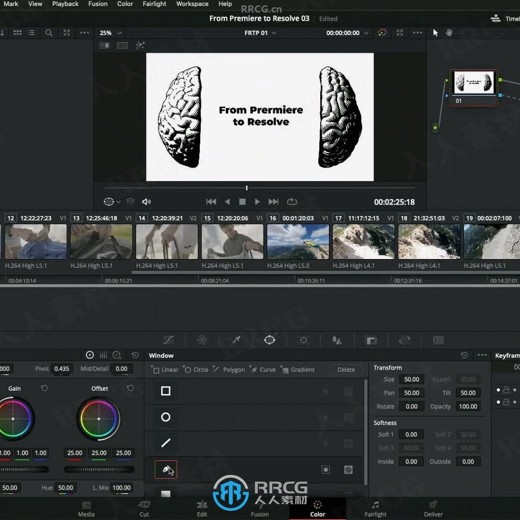Toggle loop playback
Screen dimensions: 520x520
pyautogui.click(x=292, y=202)
